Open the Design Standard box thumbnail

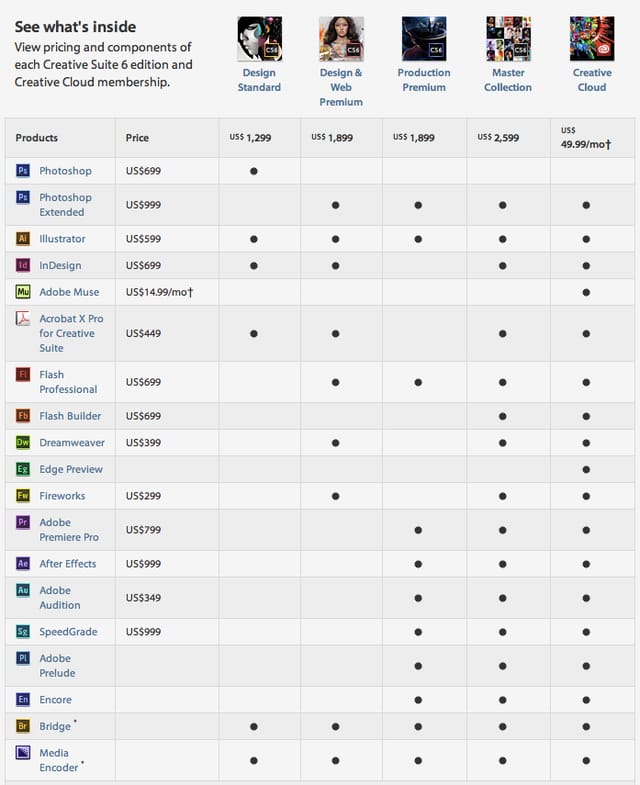tap(259, 39)
